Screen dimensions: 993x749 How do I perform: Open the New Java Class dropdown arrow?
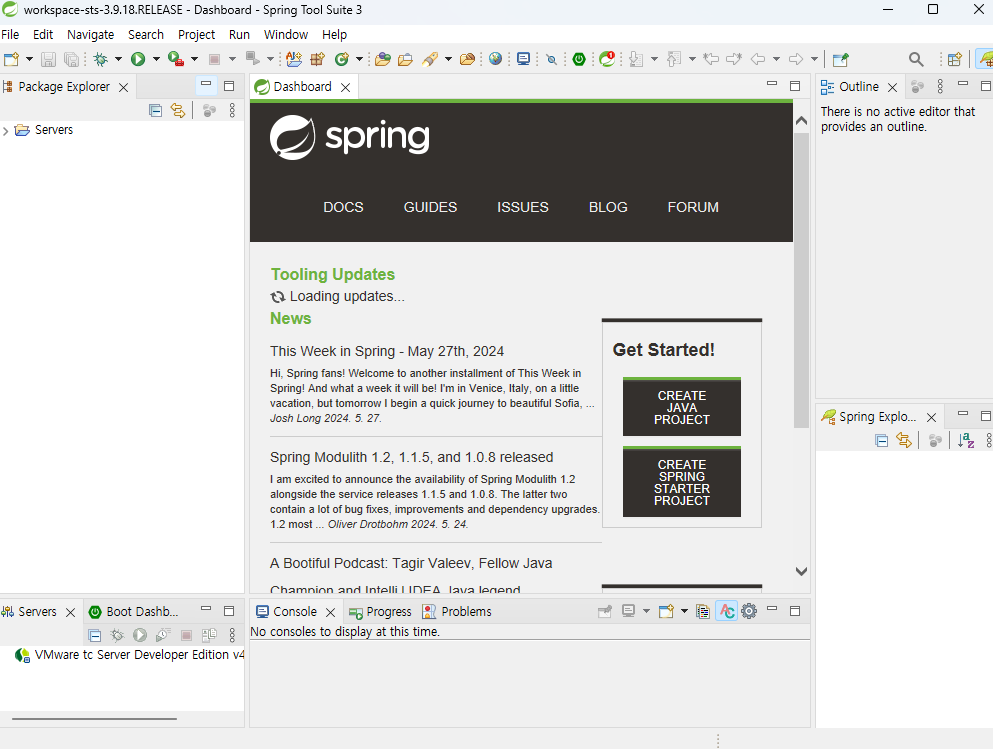click(x=359, y=60)
